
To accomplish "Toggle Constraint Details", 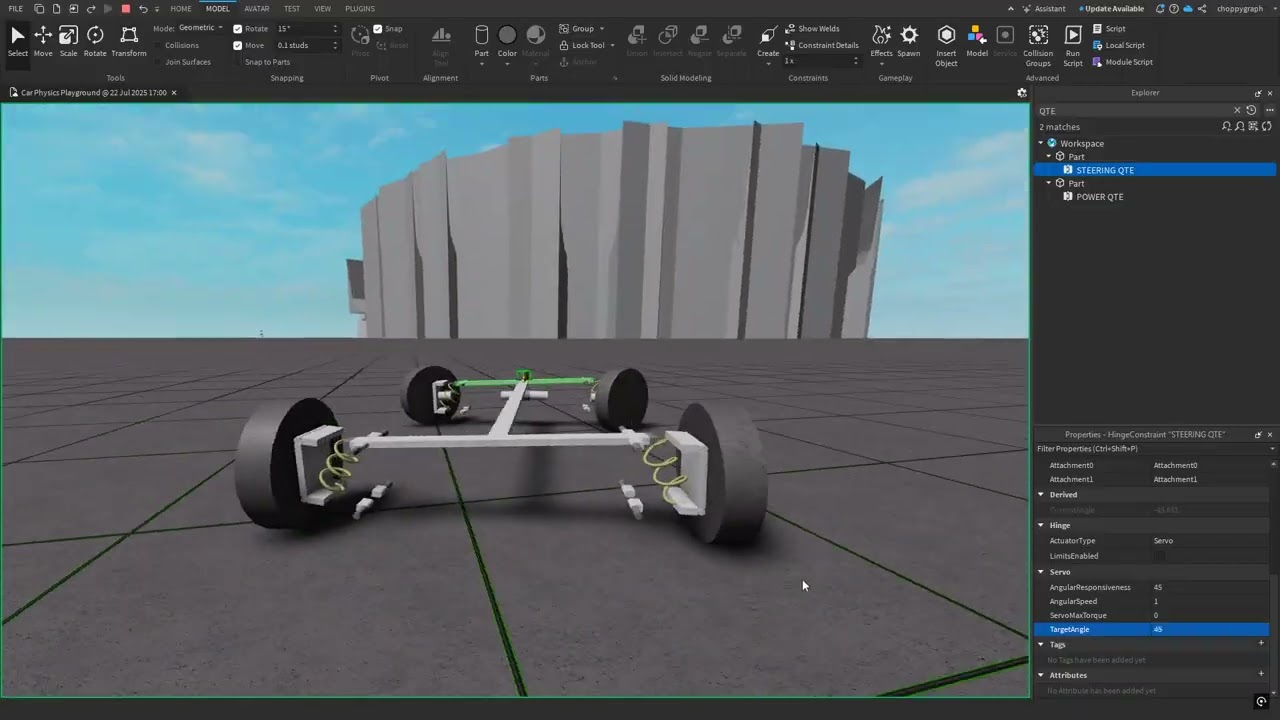I will pos(821,45).
